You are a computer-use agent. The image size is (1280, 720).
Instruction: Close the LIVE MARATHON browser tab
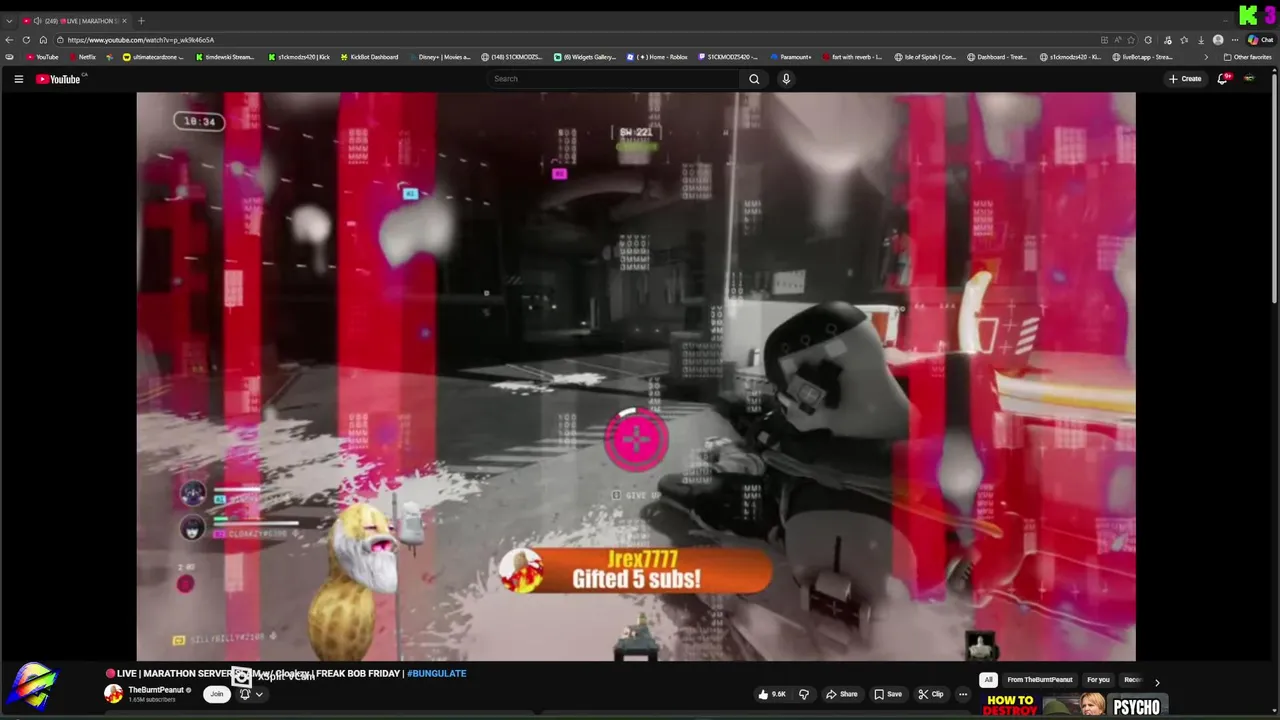[124, 21]
